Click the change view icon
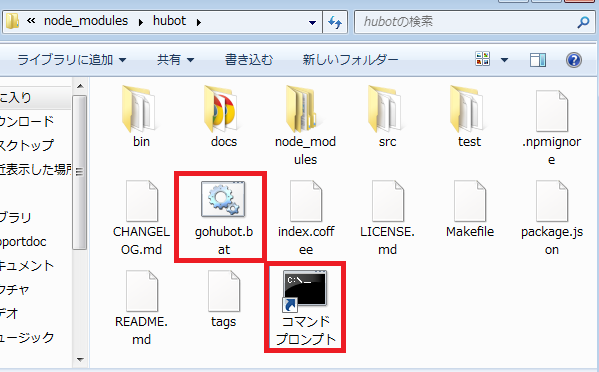Image resolution: width=599 pixels, height=372 pixels. click(x=482, y=59)
